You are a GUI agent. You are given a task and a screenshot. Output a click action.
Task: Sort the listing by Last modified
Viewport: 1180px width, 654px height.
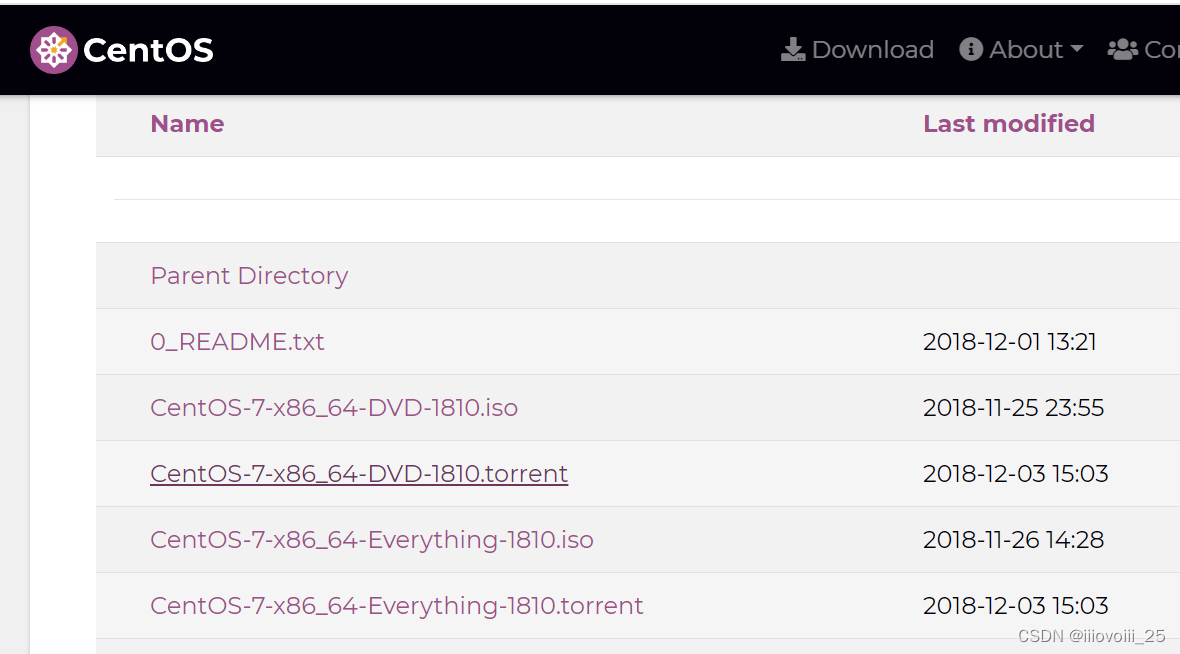pos(1008,123)
